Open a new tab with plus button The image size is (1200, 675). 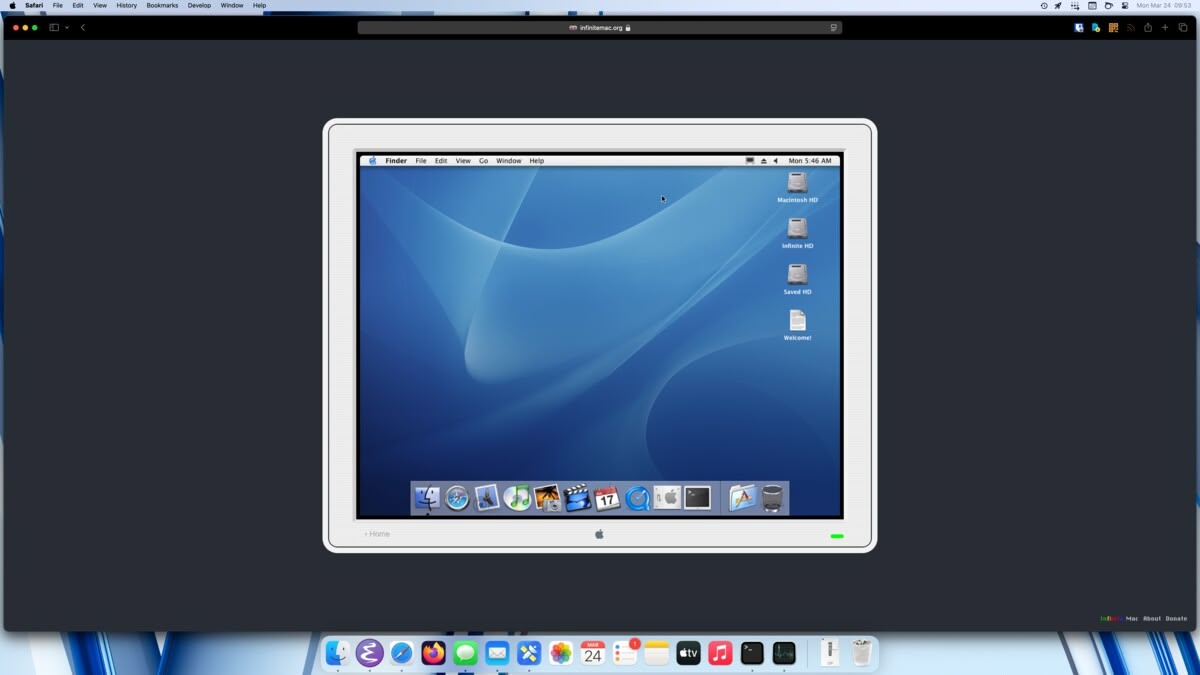click(1165, 28)
